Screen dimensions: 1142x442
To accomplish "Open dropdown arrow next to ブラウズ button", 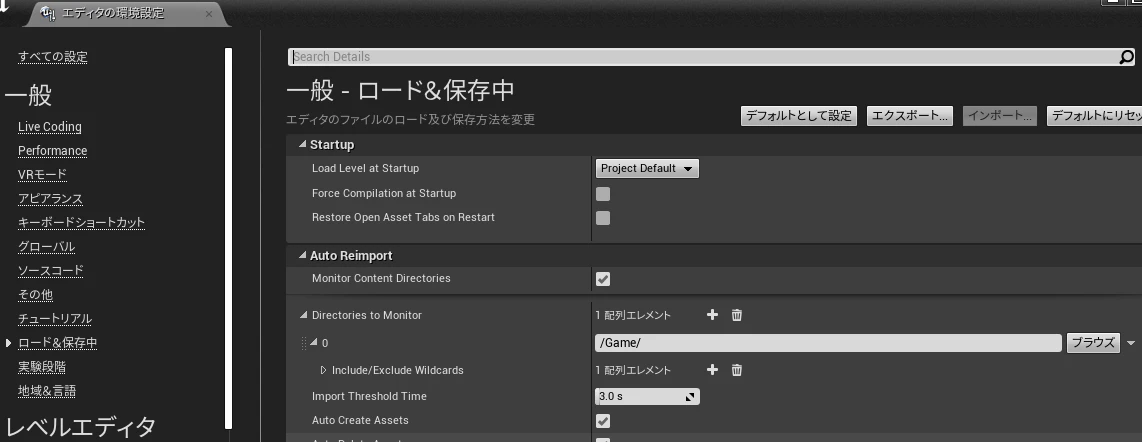I will [1130, 343].
